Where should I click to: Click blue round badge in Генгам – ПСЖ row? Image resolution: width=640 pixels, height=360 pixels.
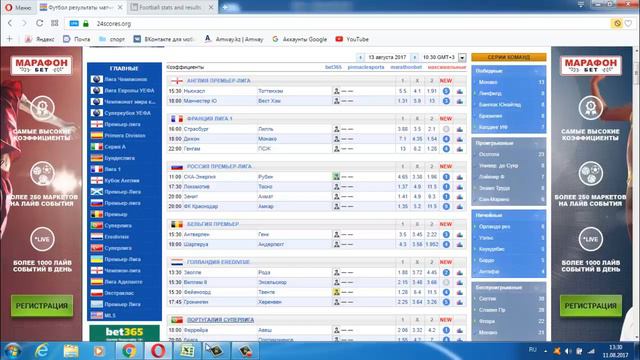(446, 149)
